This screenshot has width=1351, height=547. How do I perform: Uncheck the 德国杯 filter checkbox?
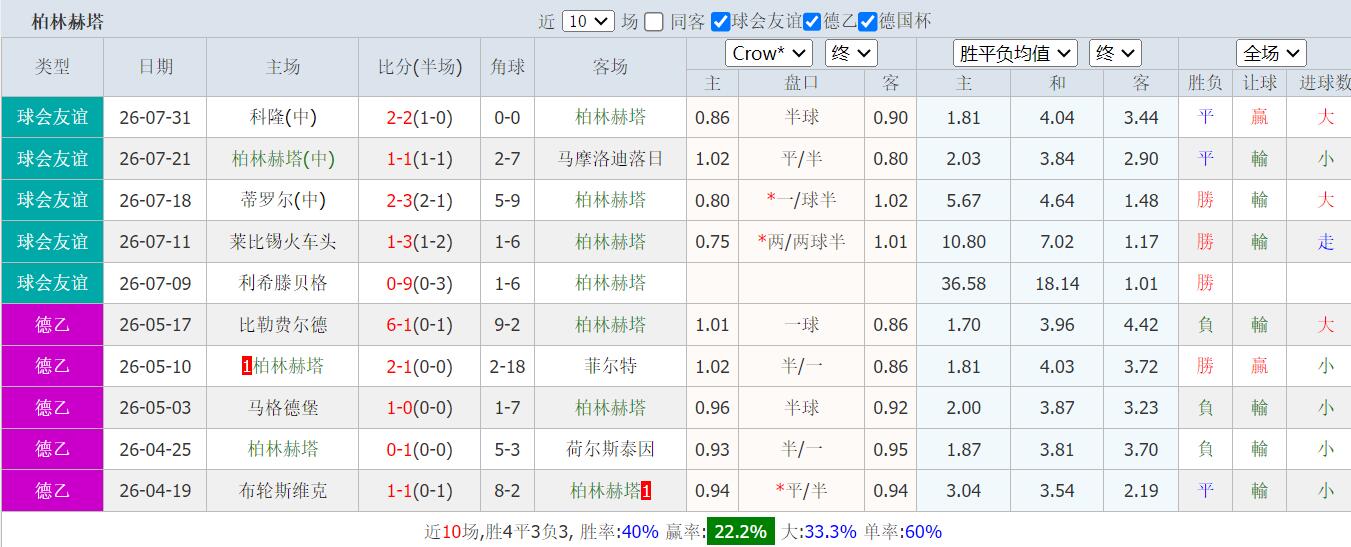[x=868, y=22]
